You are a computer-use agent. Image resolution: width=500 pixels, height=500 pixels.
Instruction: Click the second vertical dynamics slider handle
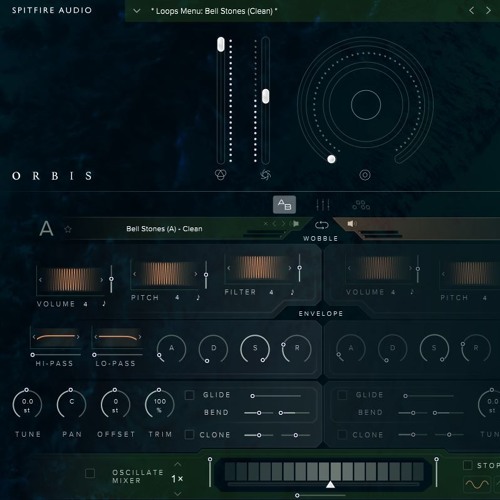265,96
